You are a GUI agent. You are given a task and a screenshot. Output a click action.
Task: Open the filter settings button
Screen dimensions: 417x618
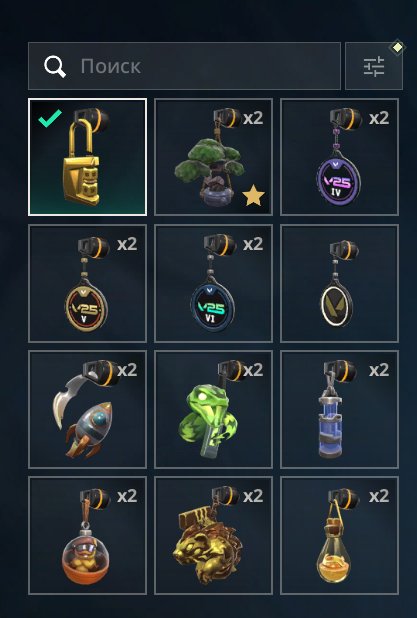point(374,66)
